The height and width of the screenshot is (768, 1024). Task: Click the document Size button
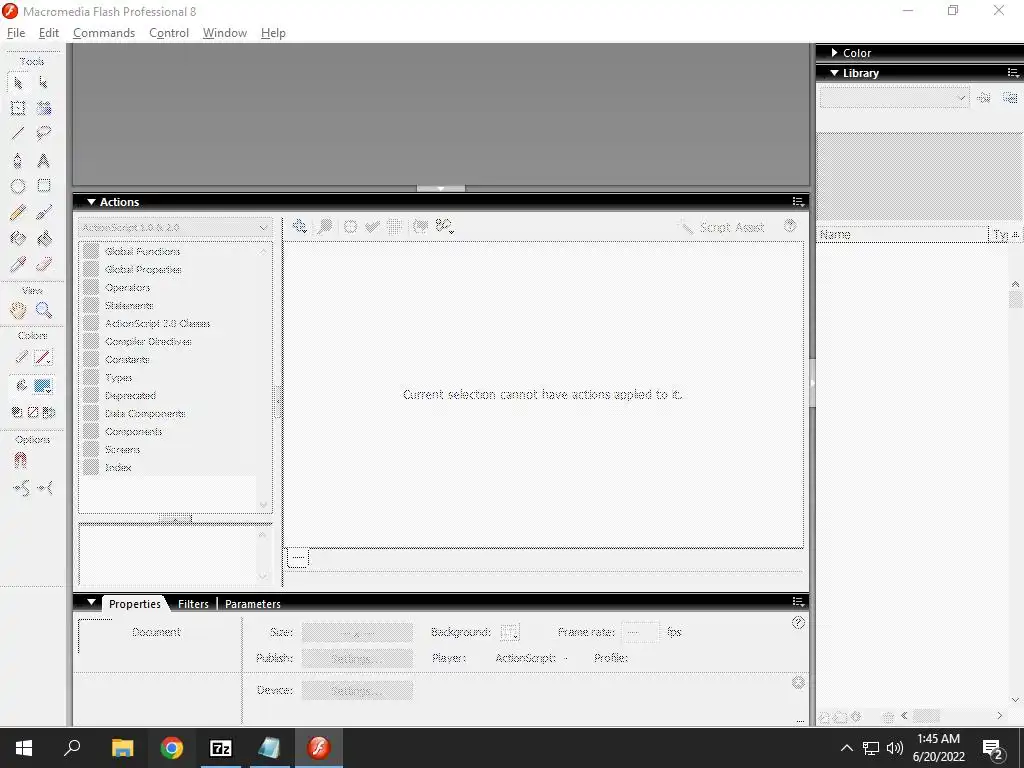pos(357,632)
